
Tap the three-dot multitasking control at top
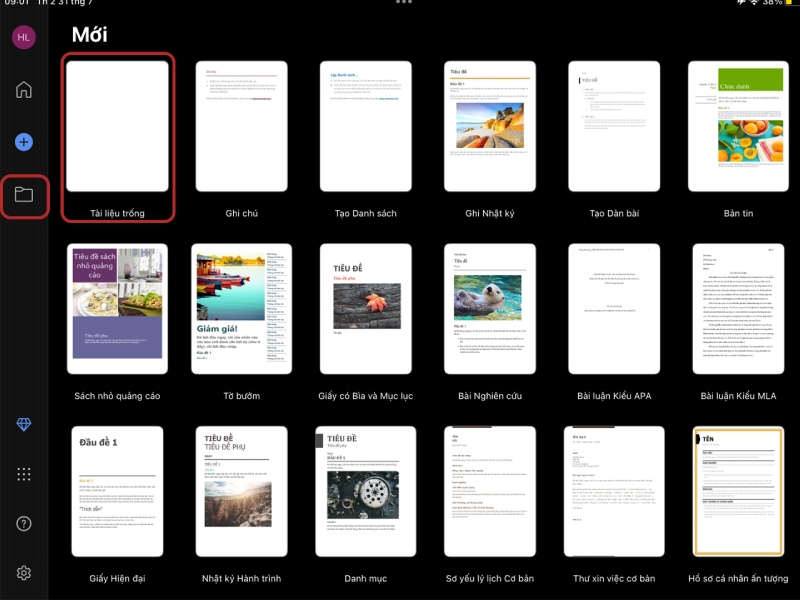(x=404, y=3)
